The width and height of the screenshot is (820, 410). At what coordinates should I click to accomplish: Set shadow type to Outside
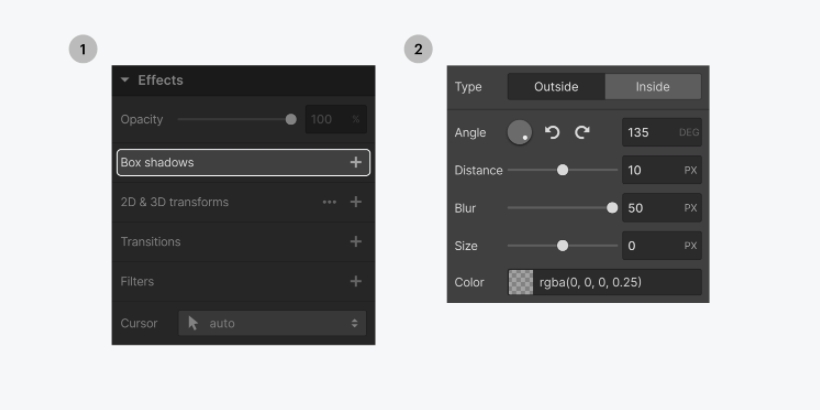[x=556, y=87]
